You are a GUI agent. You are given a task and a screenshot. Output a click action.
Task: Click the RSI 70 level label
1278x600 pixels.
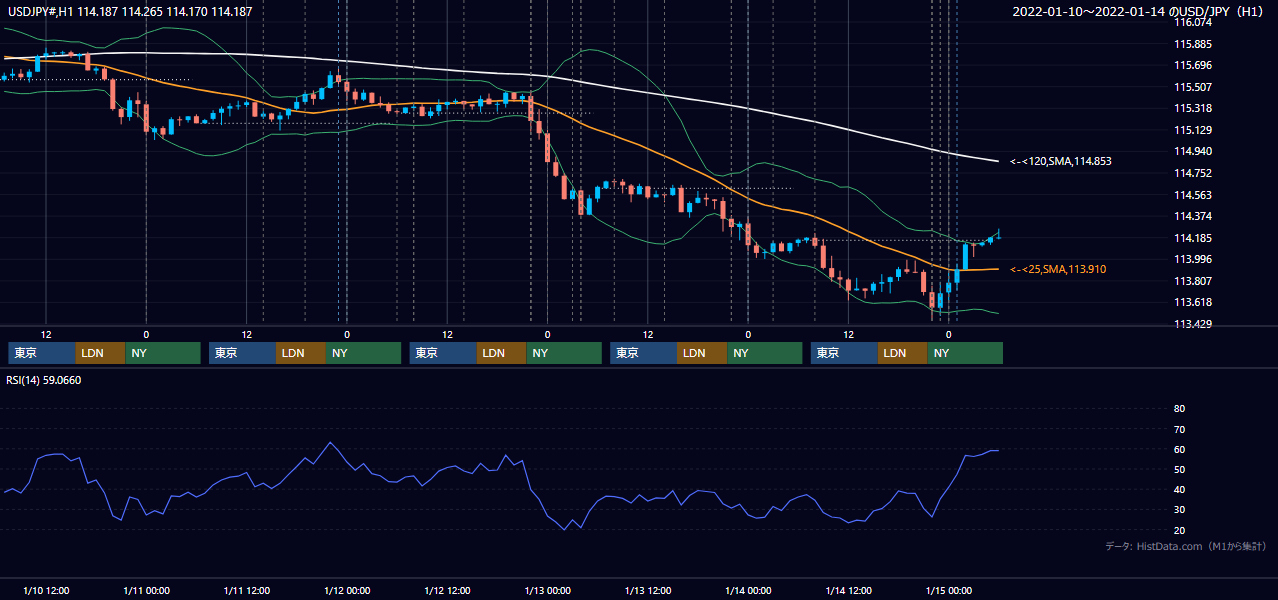point(1179,429)
